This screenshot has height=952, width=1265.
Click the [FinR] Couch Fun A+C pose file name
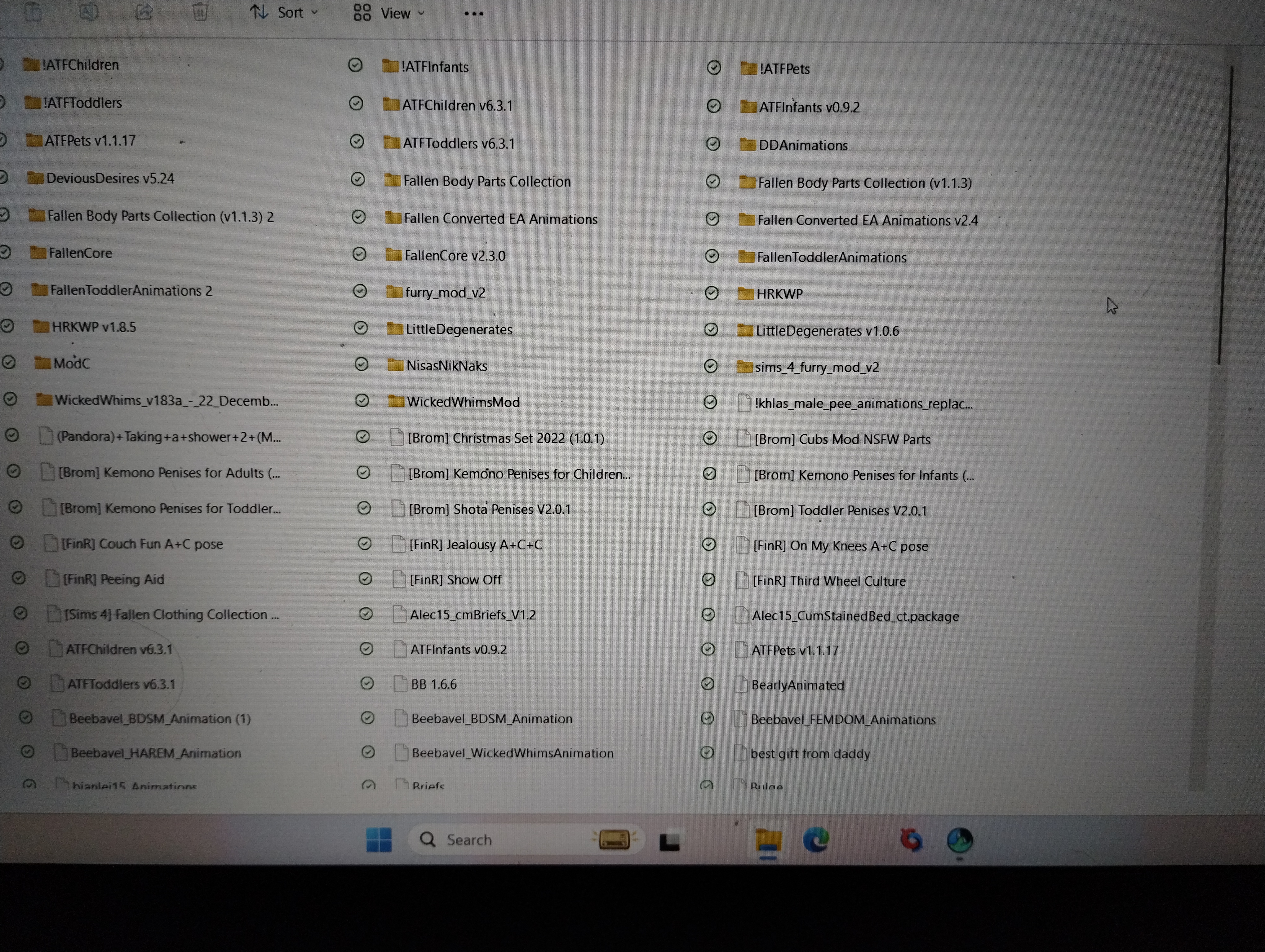tap(142, 544)
